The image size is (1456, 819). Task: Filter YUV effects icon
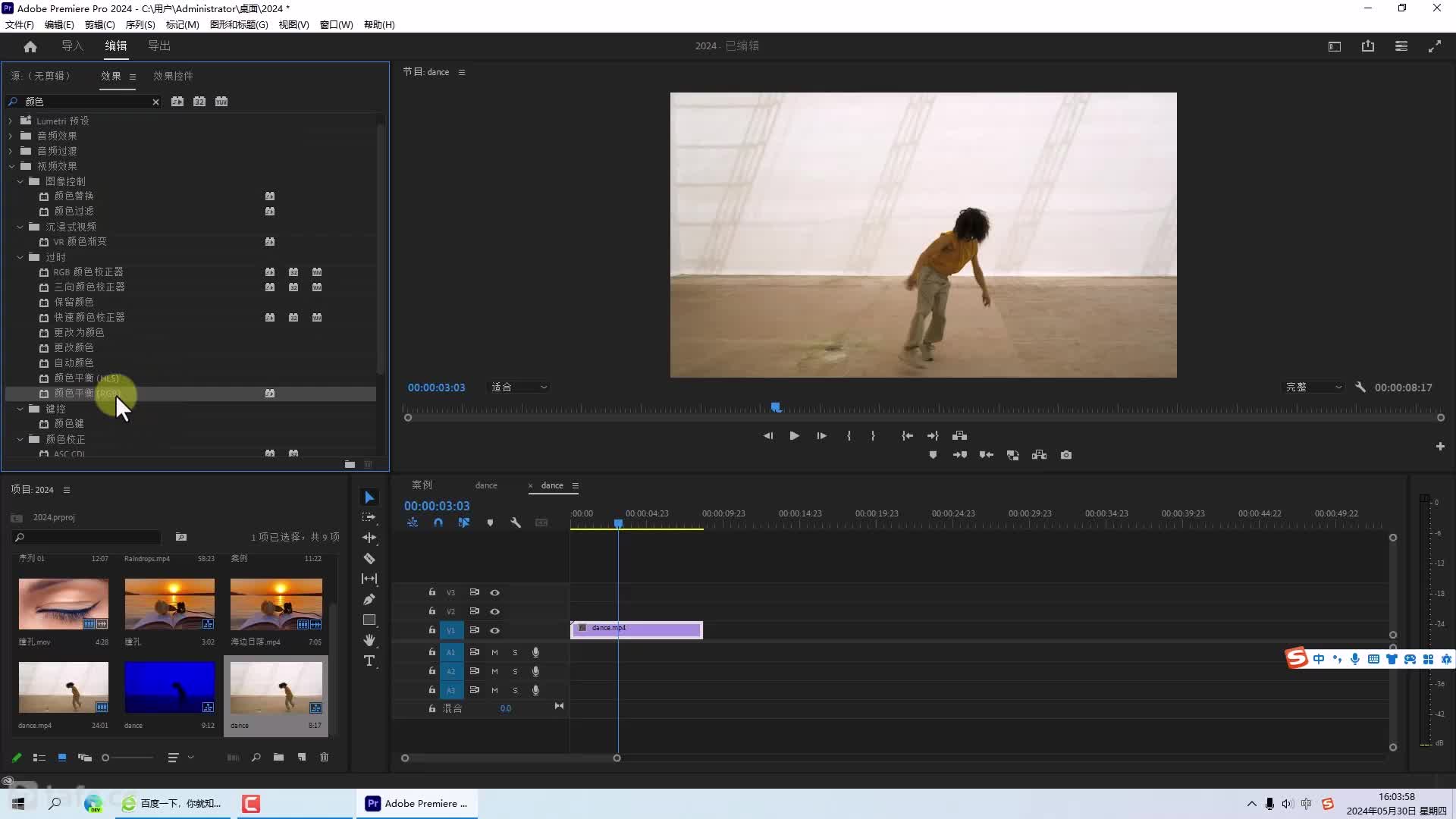(x=221, y=102)
